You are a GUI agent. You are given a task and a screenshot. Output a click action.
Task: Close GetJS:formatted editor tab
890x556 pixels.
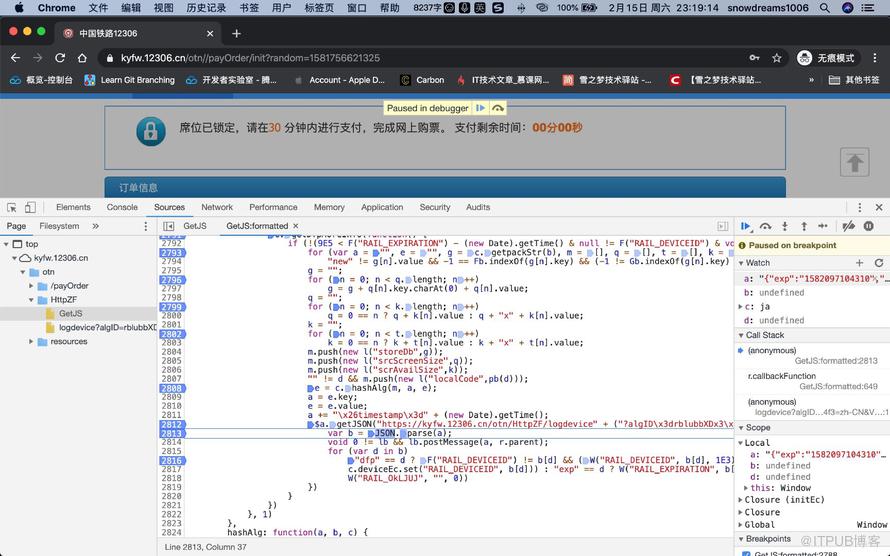coord(296,226)
